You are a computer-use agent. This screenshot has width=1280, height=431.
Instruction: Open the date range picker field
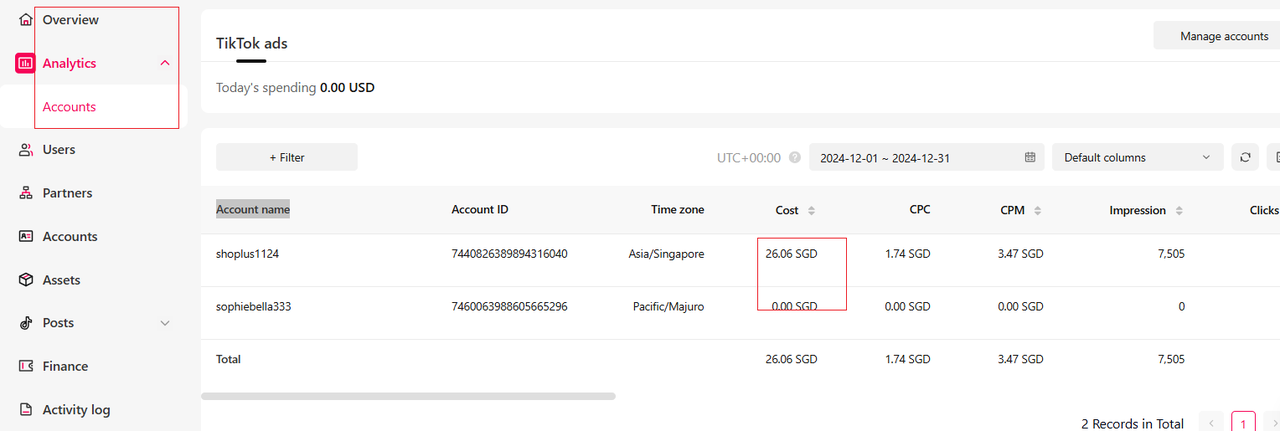926,157
